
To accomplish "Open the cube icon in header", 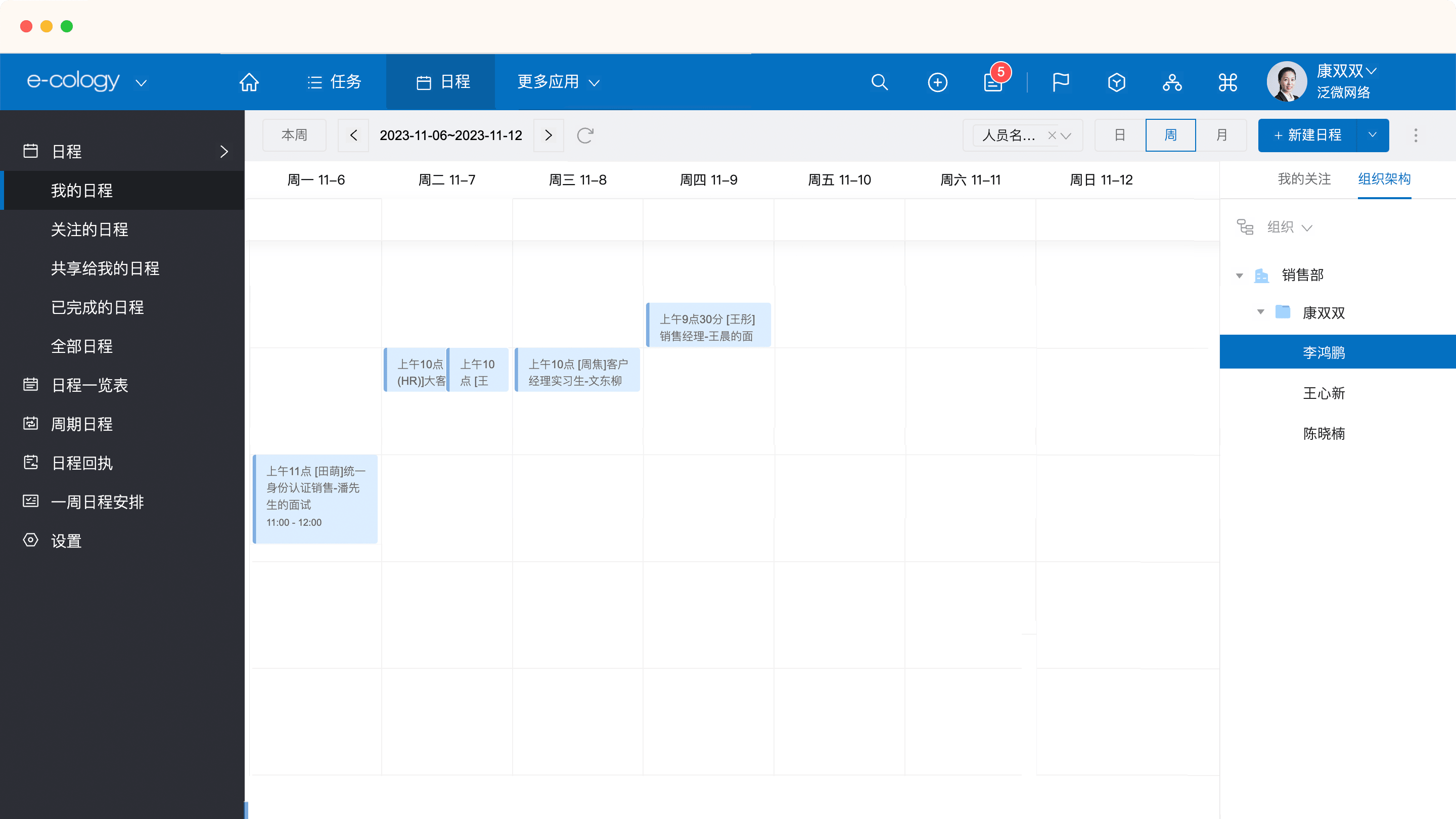I will tap(1116, 82).
